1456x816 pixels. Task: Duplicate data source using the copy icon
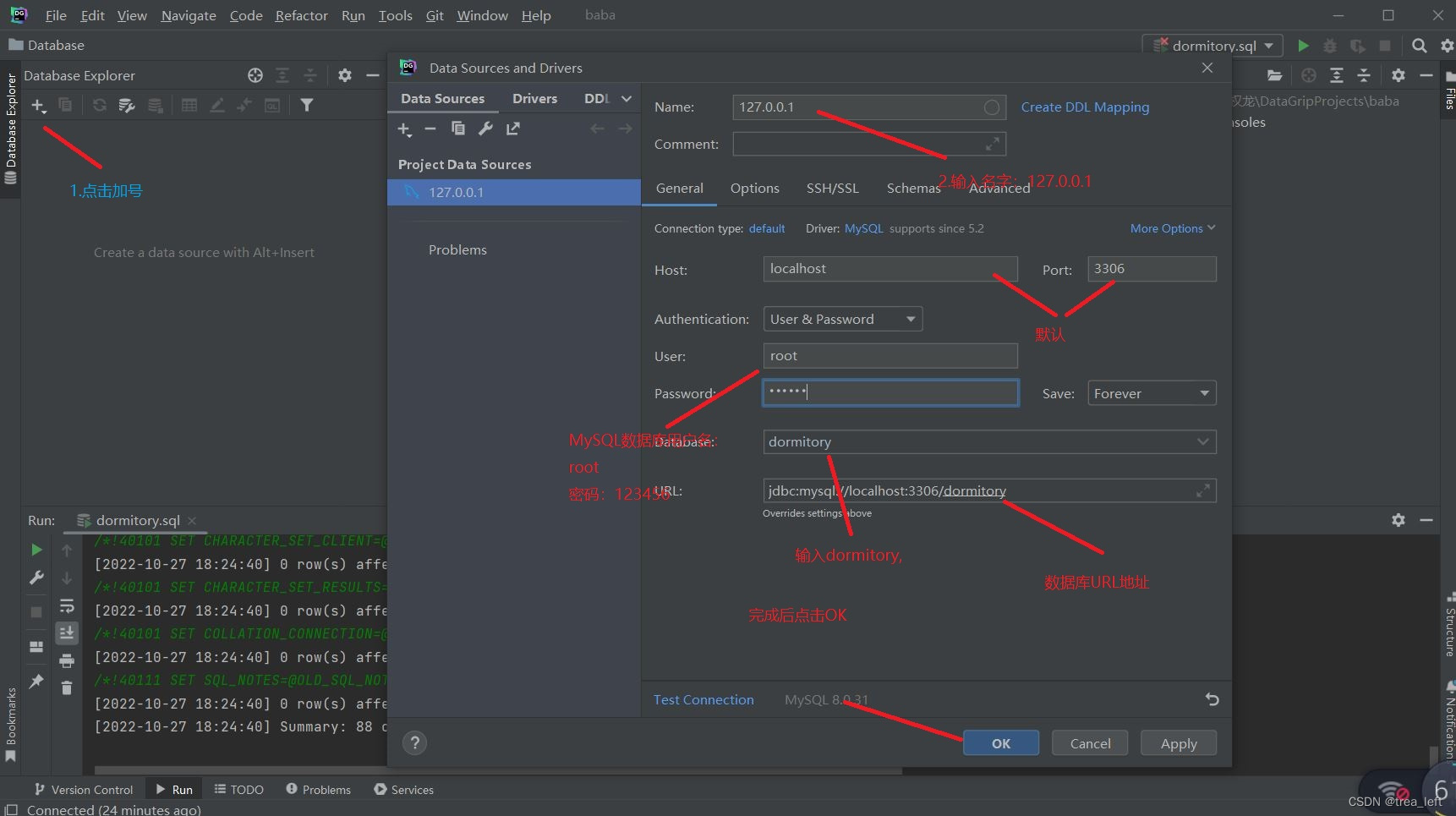[x=458, y=129]
